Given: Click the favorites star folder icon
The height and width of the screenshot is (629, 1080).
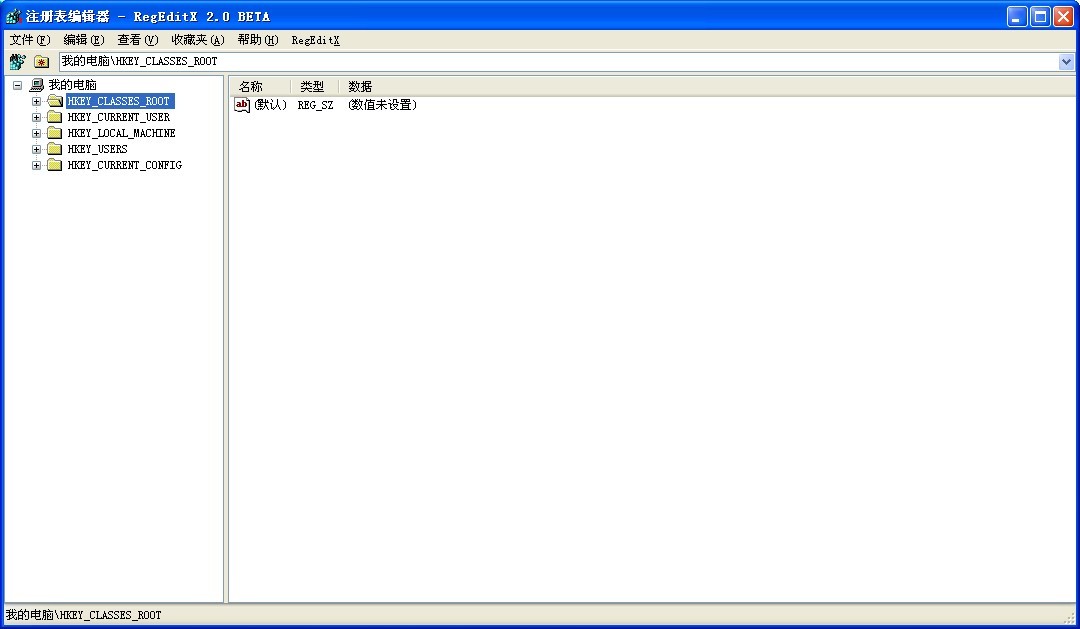Looking at the screenshot, I should tap(41, 62).
